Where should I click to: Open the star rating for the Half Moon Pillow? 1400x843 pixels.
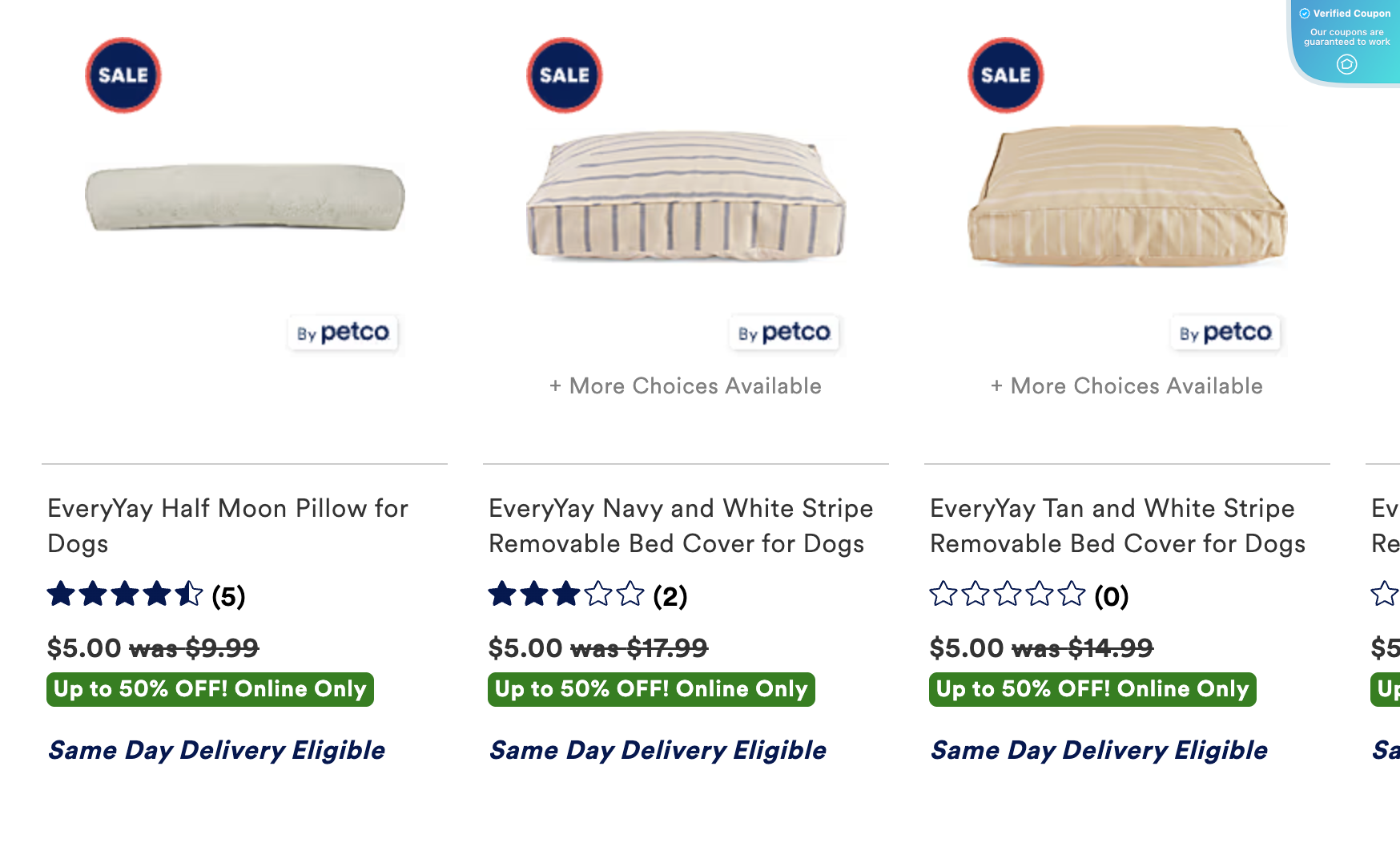124,595
